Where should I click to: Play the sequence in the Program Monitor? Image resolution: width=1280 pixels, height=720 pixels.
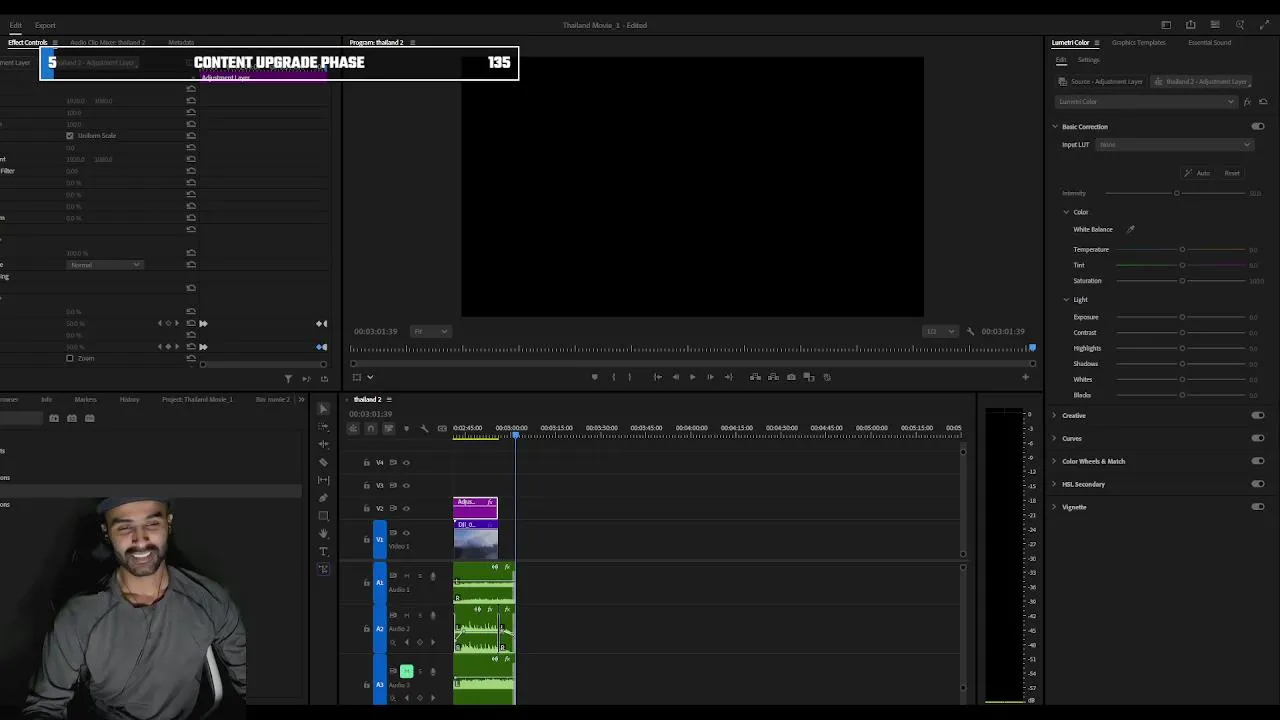(692, 377)
